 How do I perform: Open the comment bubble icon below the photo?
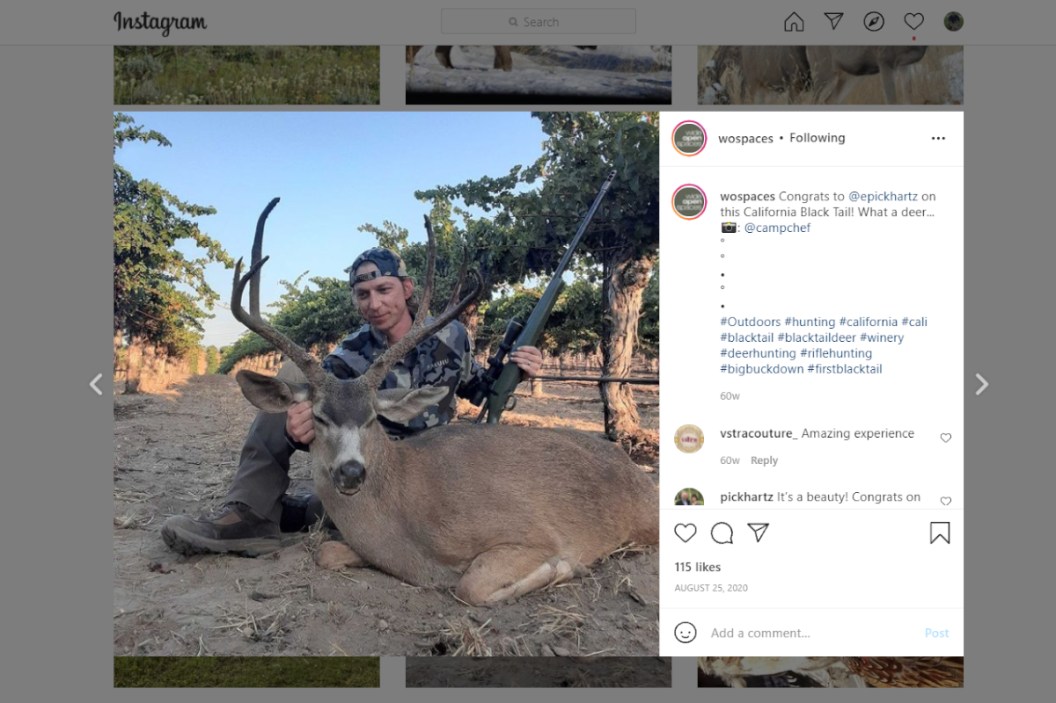click(722, 533)
